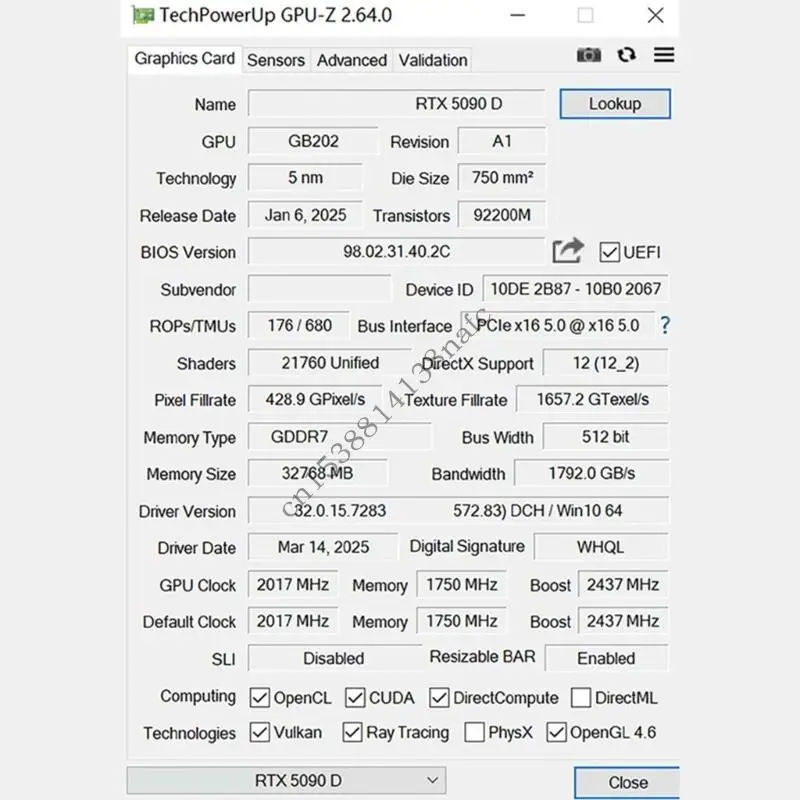Click the BIOS Version field 98.02.31.40.2C
Screen dimensions: 800x800
pos(396,252)
